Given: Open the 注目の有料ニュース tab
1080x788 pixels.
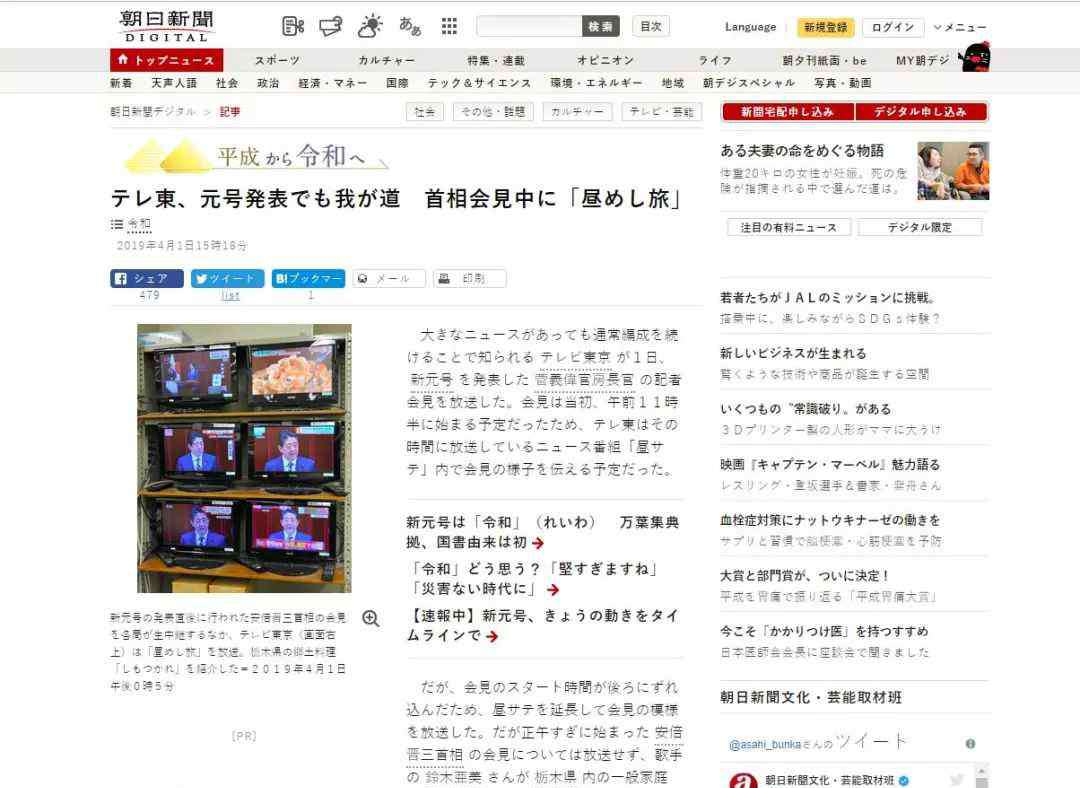Looking at the screenshot, I should (x=789, y=227).
